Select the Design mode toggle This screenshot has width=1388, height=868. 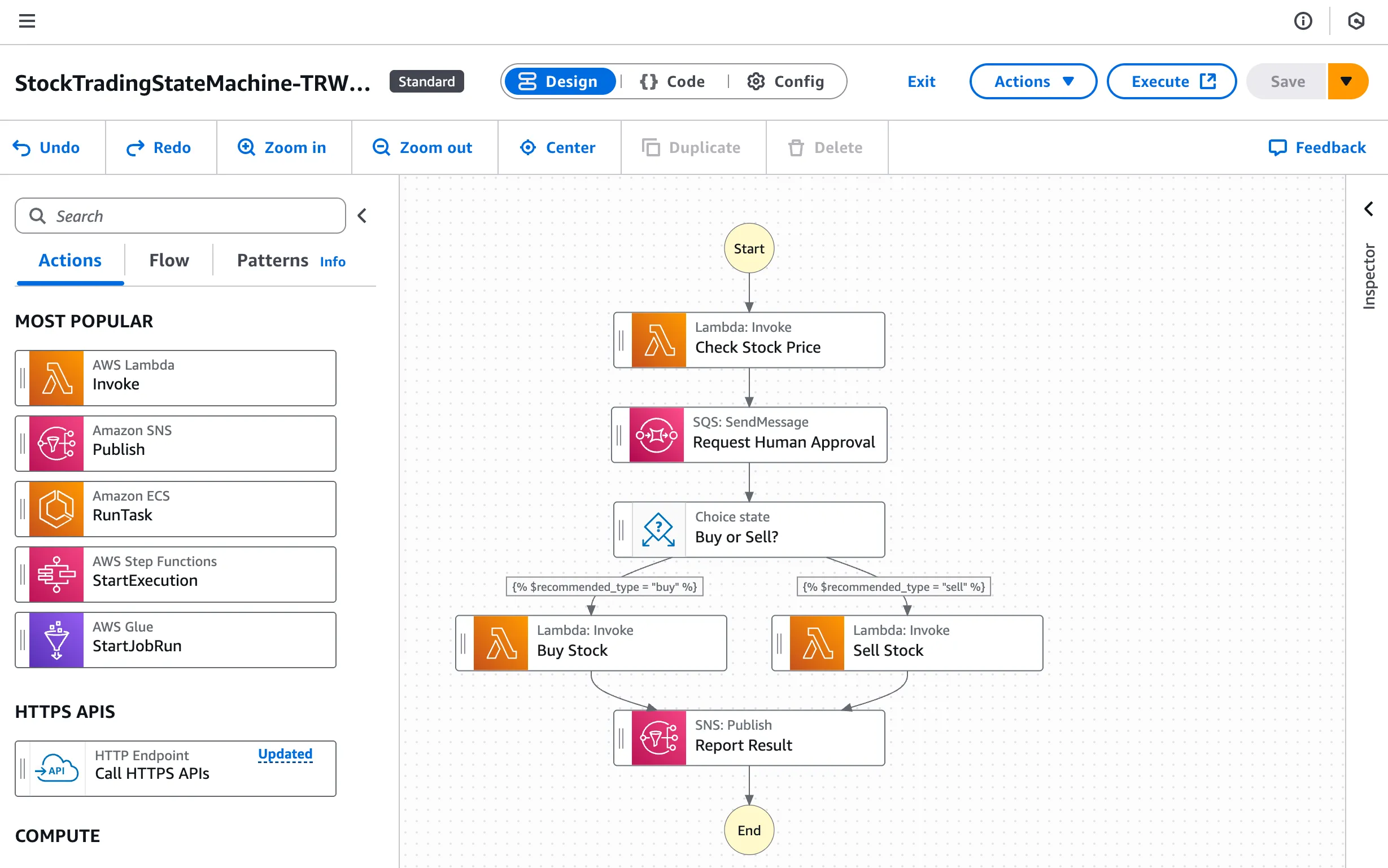(x=559, y=81)
